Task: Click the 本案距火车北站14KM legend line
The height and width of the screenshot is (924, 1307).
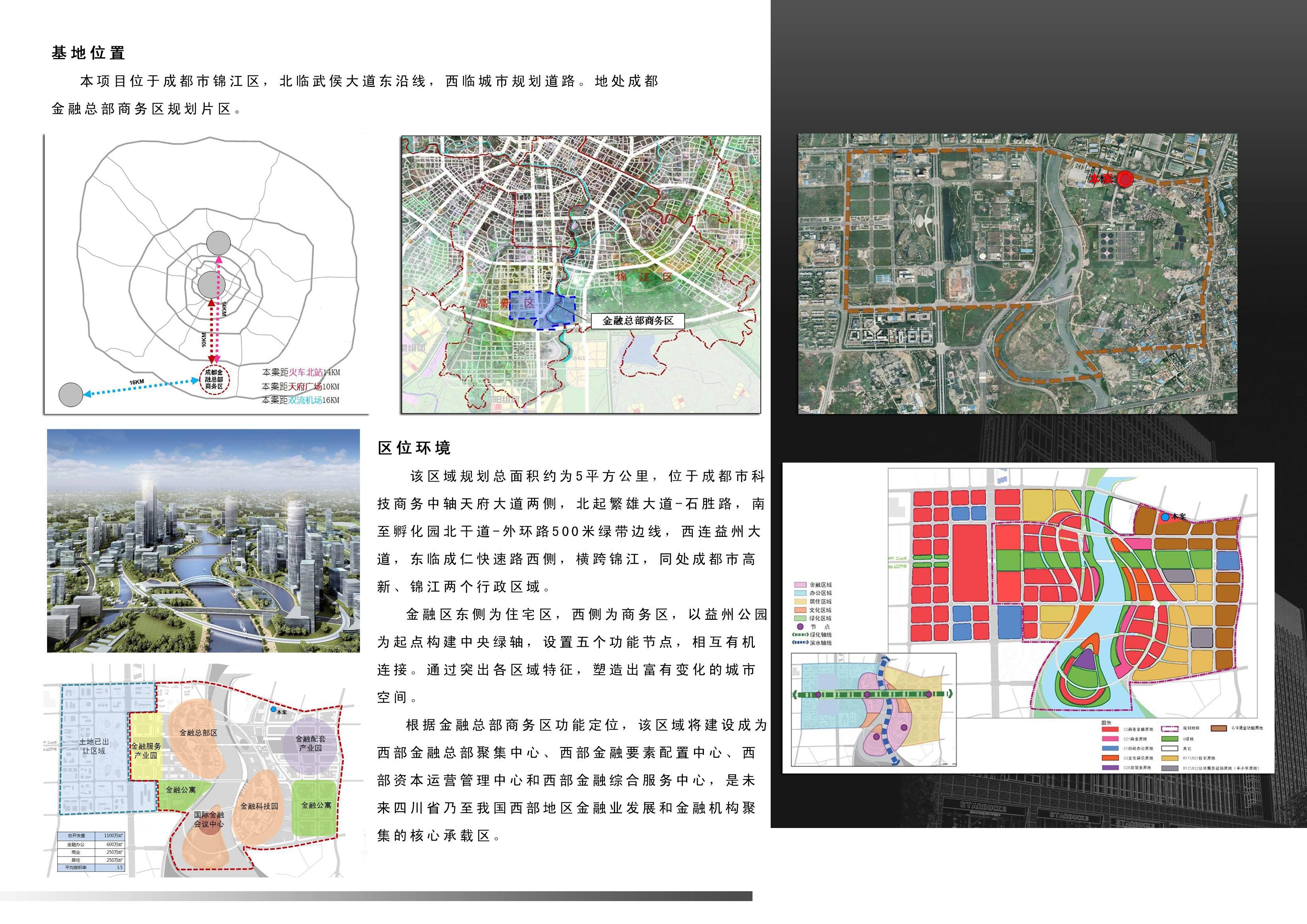Action: [x=301, y=372]
